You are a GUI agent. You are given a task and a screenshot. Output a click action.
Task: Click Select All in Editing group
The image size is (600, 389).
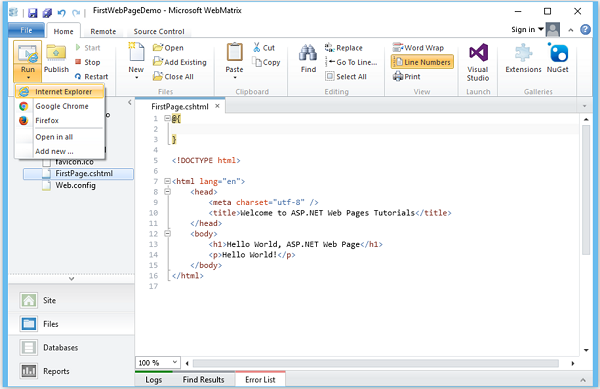pyautogui.click(x=346, y=76)
